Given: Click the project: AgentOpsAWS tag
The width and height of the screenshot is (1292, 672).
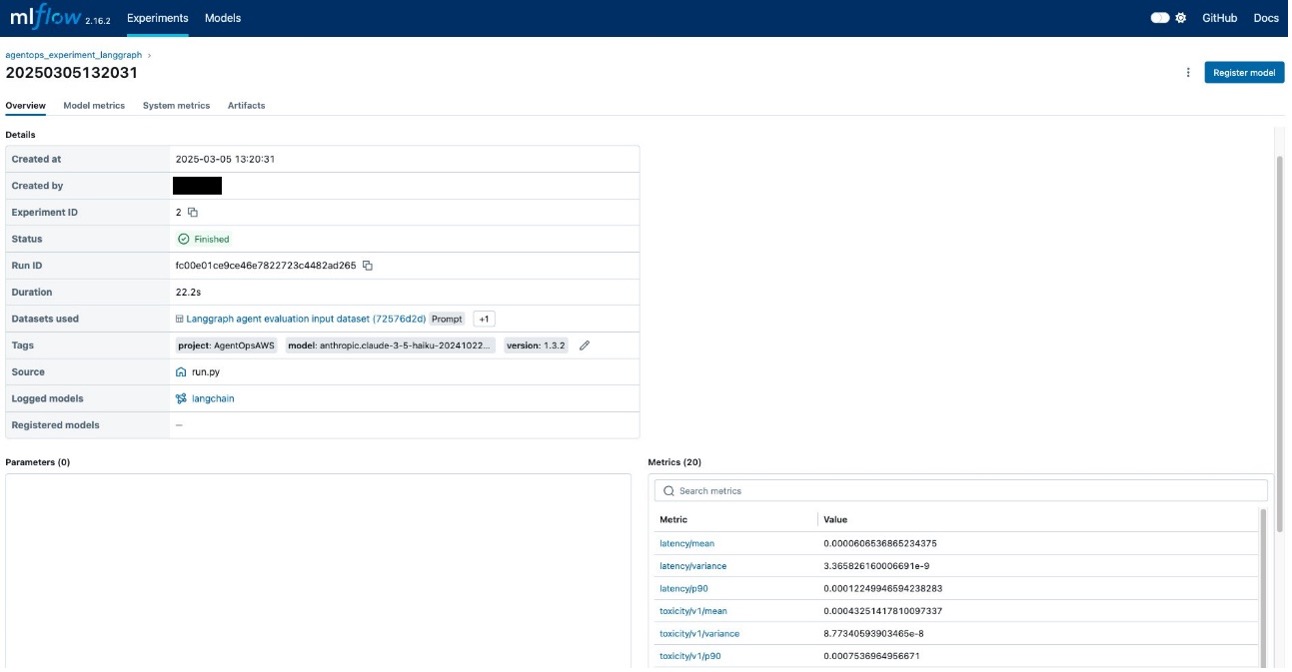Looking at the screenshot, I should pos(227,345).
